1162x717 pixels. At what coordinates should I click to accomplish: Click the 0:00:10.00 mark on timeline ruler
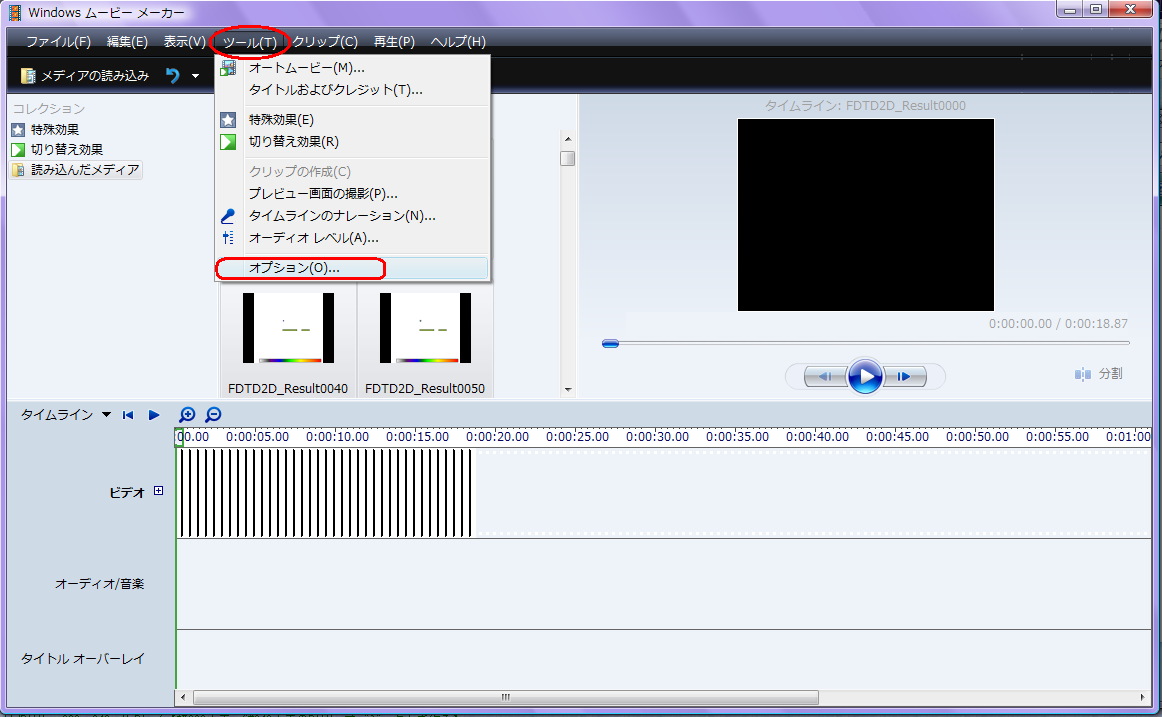click(x=337, y=436)
